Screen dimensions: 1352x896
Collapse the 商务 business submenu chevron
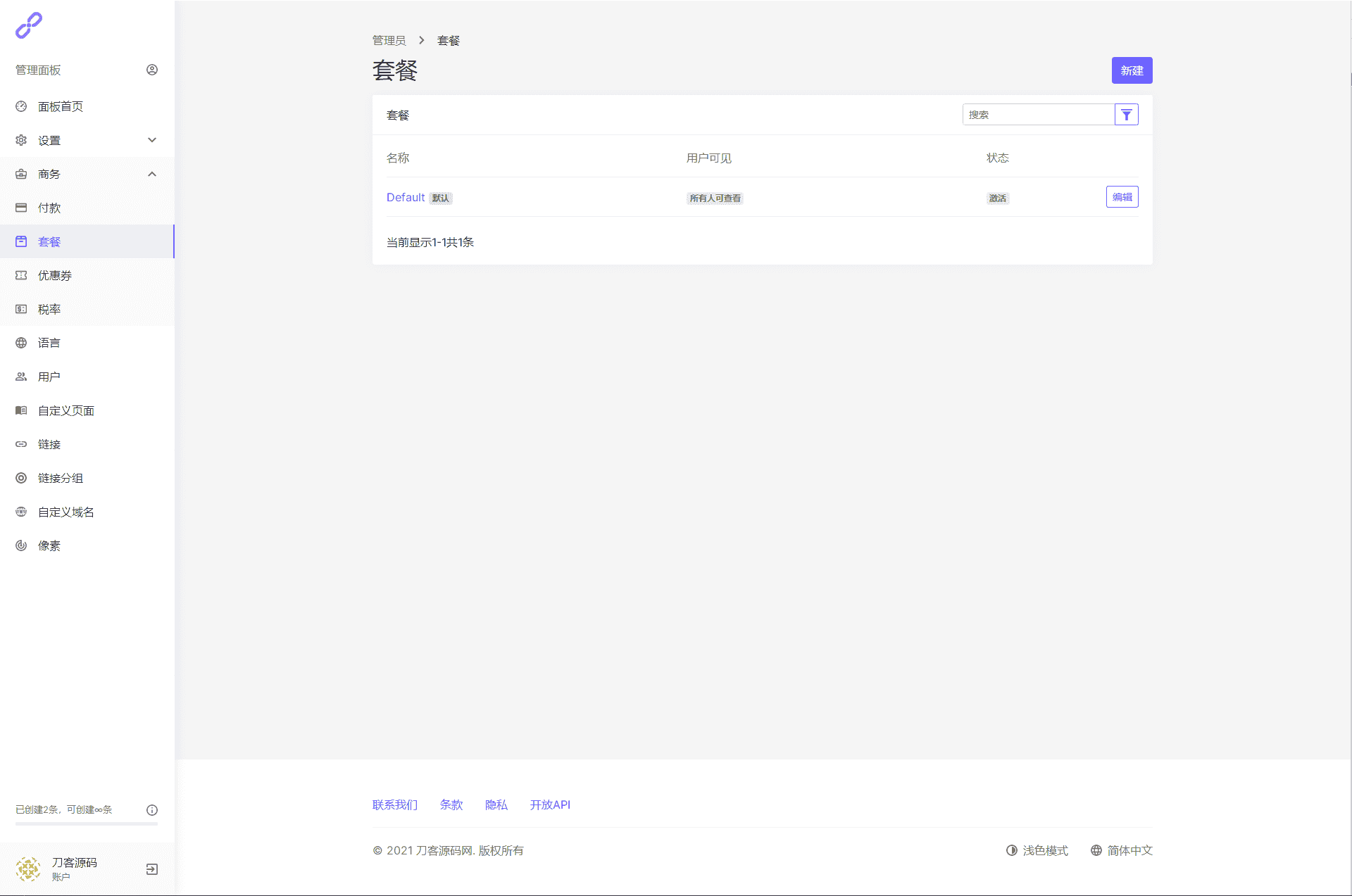point(152,174)
